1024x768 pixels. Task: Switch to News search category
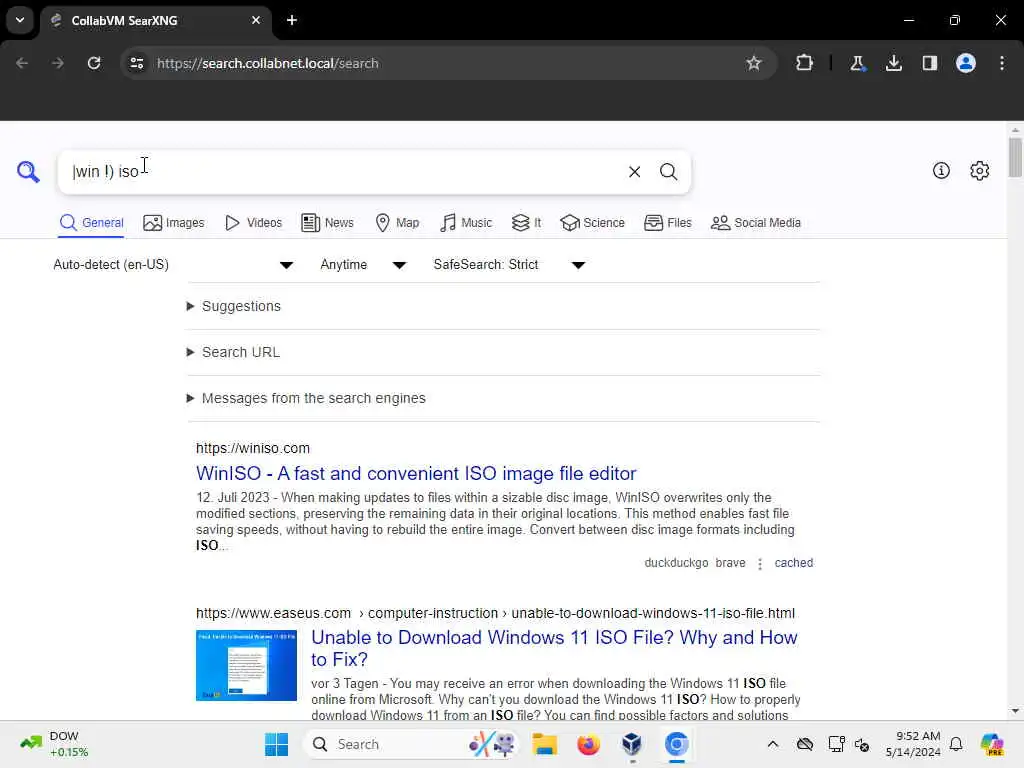point(327,223)
